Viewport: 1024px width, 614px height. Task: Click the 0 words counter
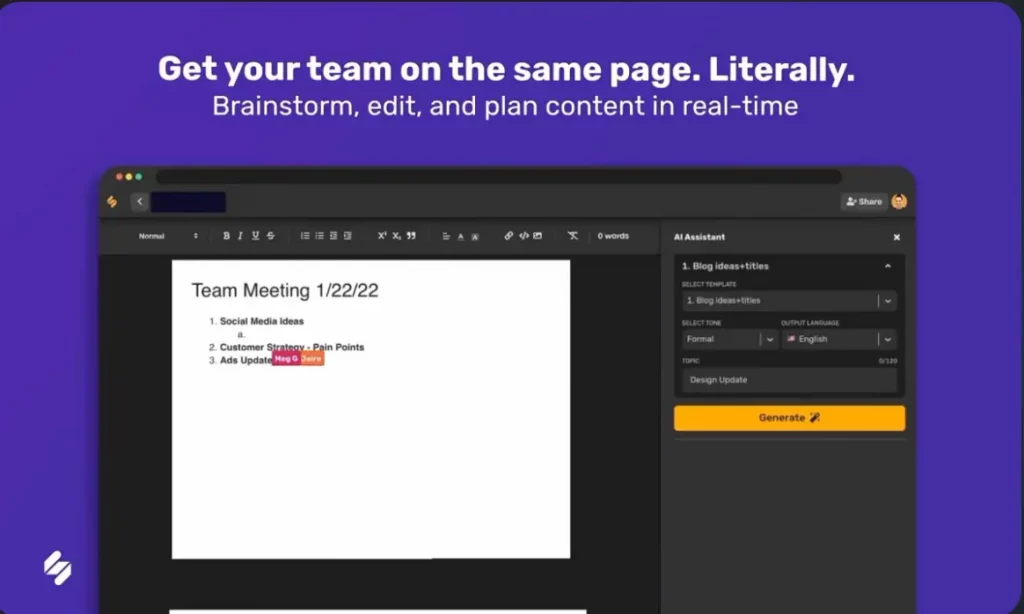[613, 236]
